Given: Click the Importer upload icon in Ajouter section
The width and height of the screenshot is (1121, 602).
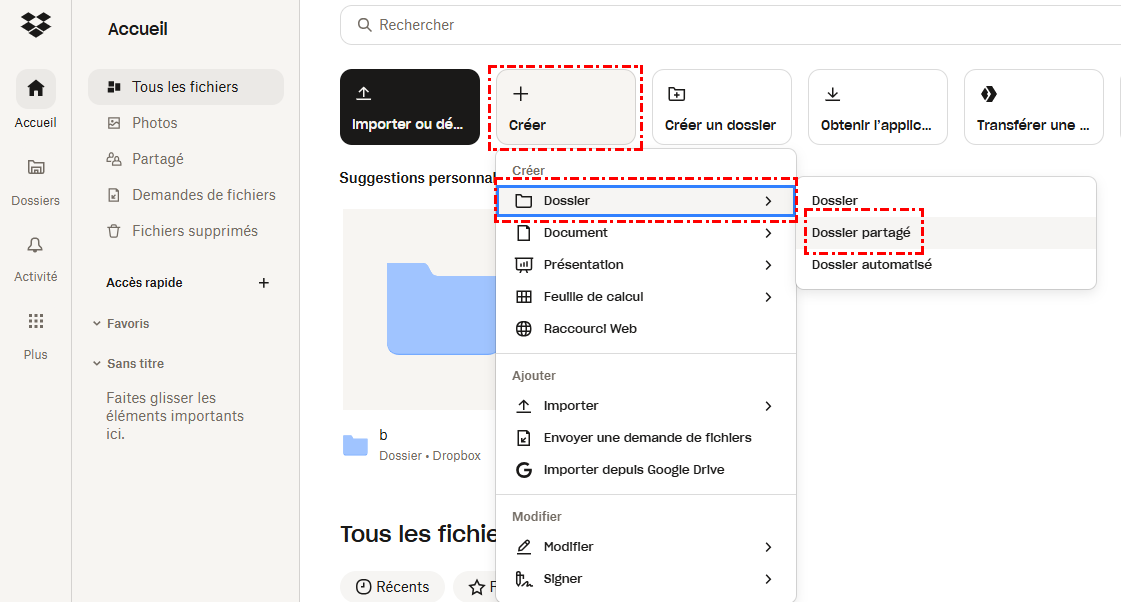Looking at the screenshot, I should (x=524, y=406).
